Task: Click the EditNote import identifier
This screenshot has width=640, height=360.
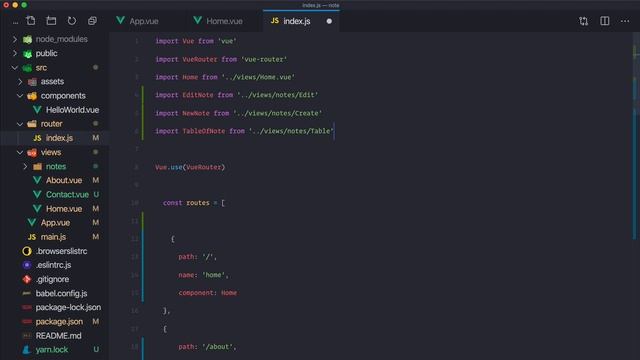Action: [x=198, y=95]
